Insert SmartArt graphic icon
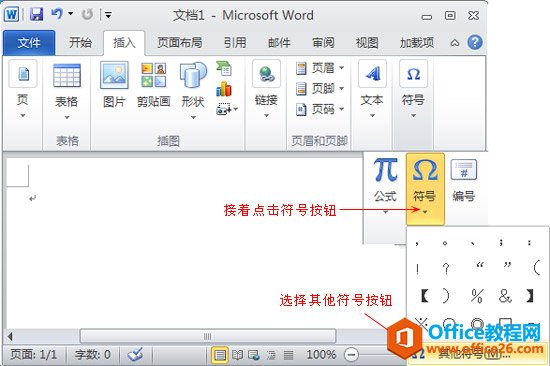Viewport: 550px width, 366px height. pyautogui.click(x=224, y=68)
